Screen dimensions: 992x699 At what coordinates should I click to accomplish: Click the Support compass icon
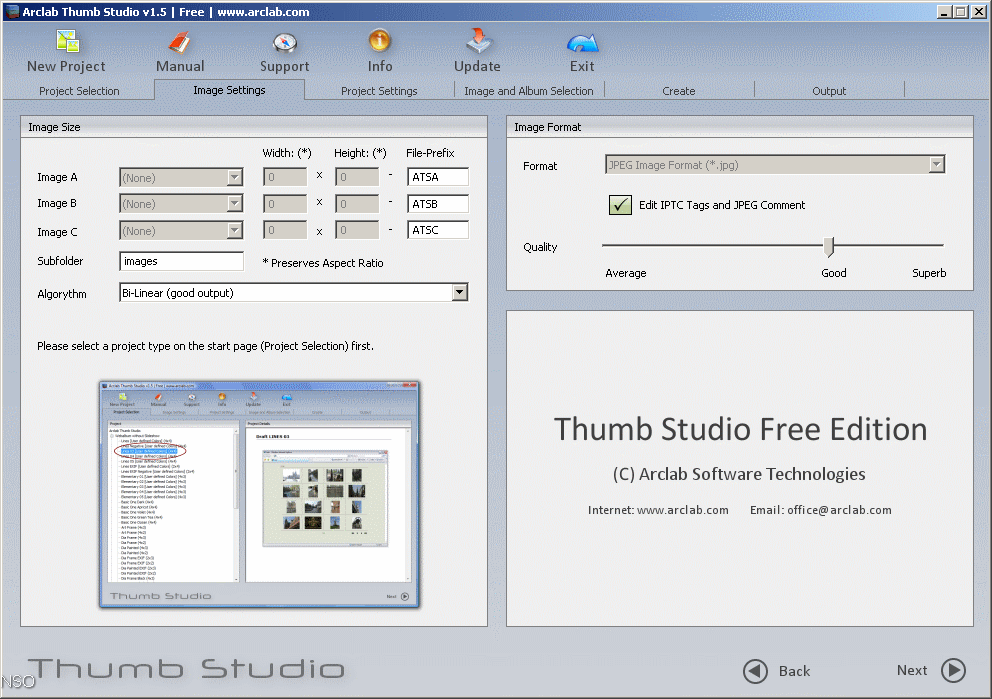[285, 42]
